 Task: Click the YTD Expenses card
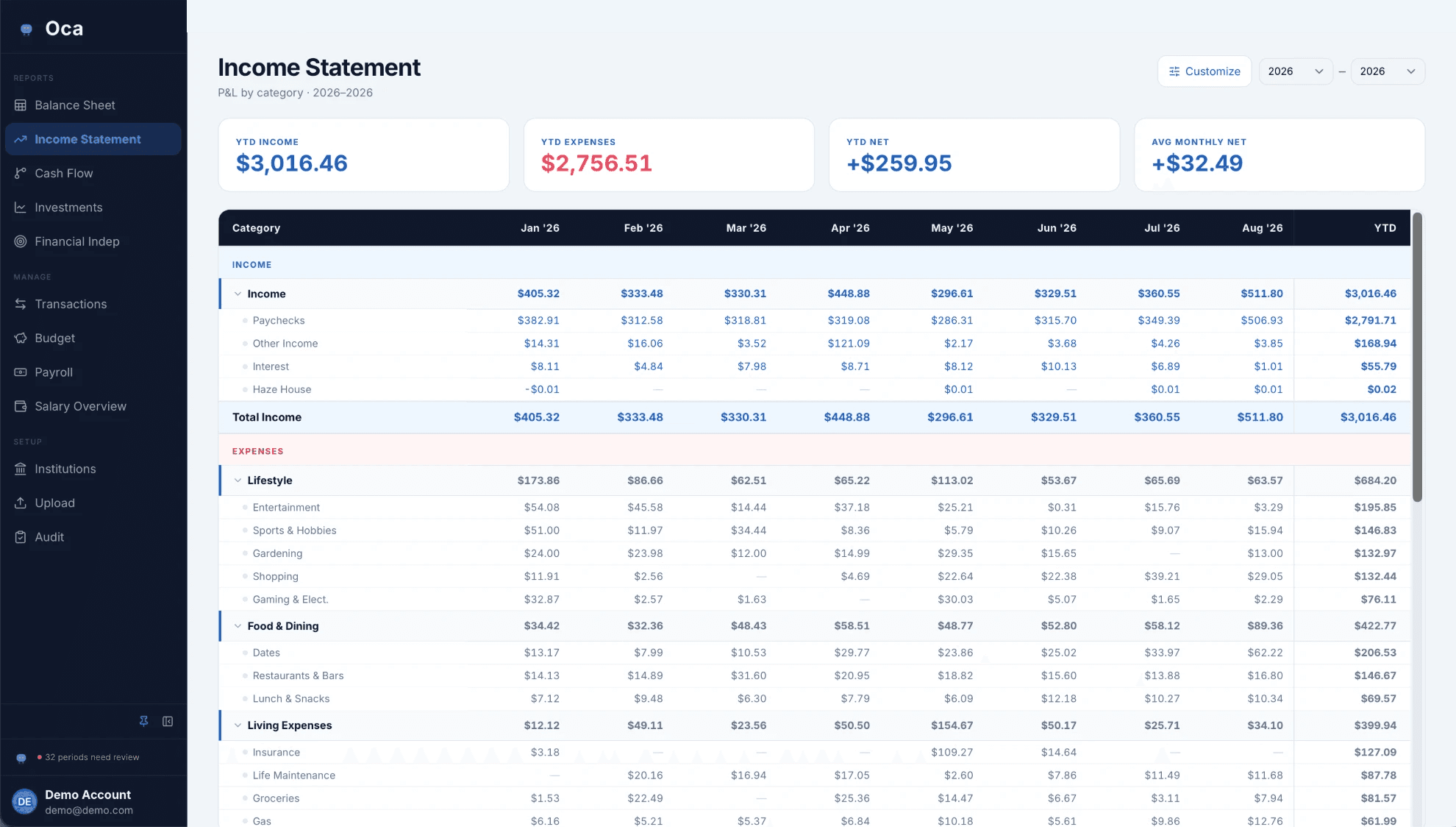(x=669, y=155)
